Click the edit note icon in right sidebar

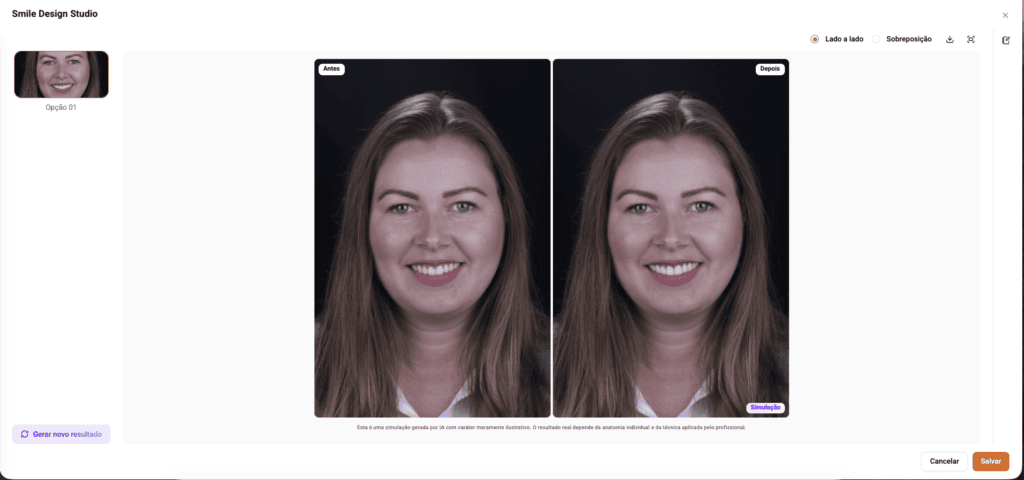tap(1006, 40)
